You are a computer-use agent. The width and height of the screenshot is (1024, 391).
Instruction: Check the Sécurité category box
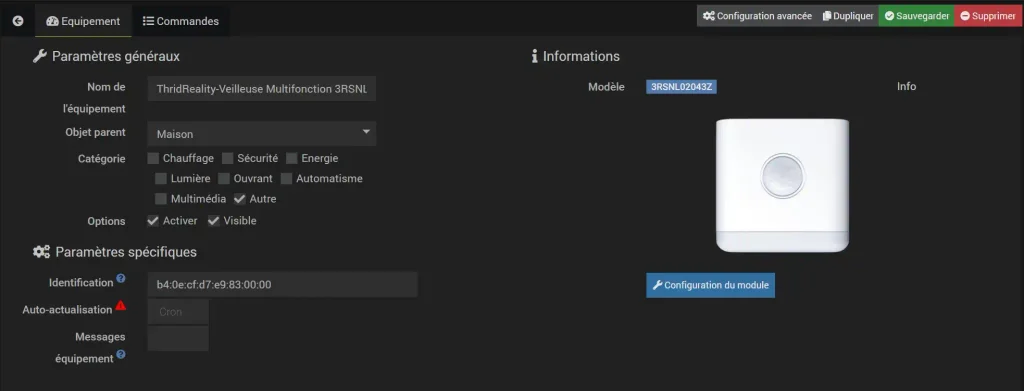228,158
